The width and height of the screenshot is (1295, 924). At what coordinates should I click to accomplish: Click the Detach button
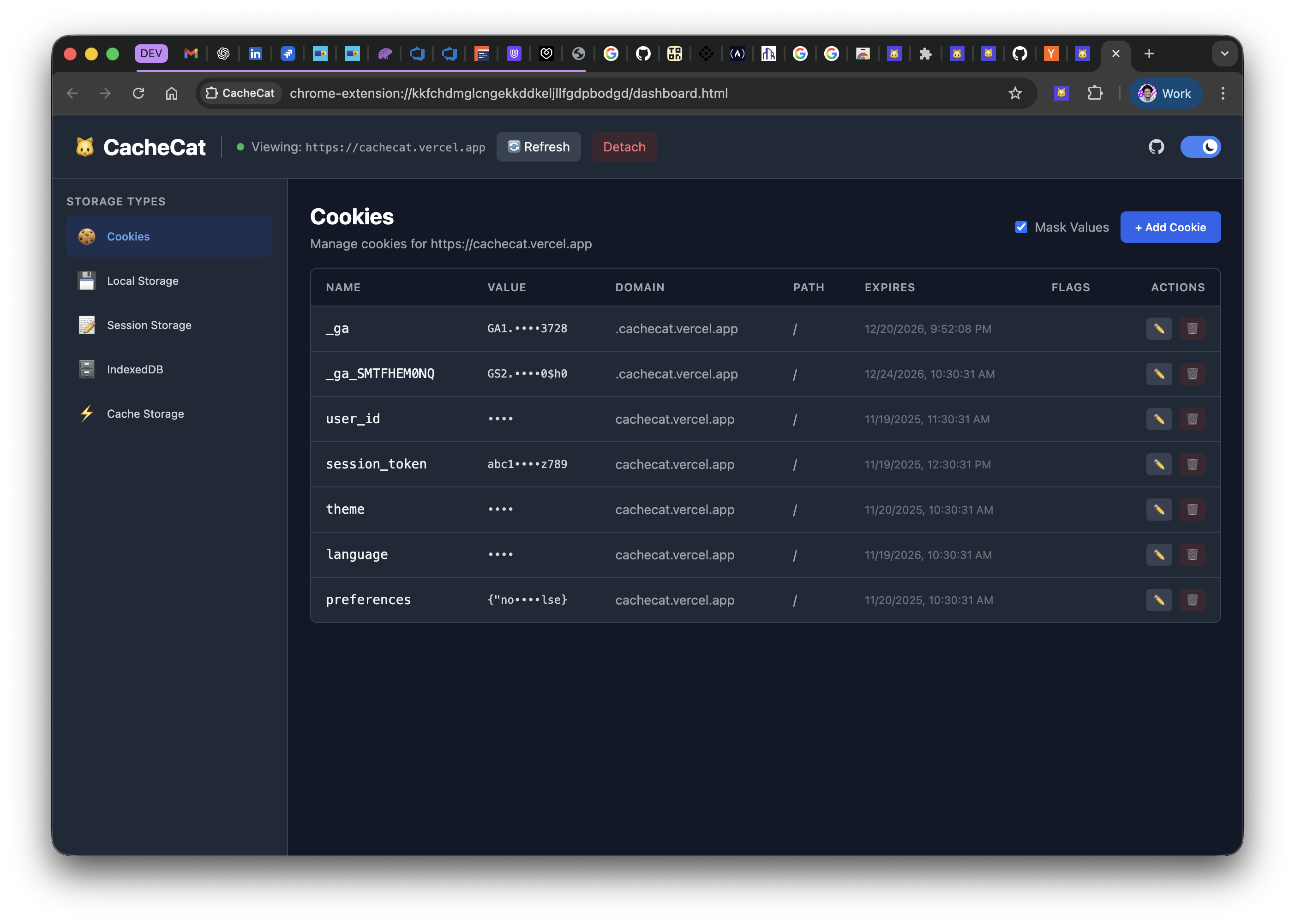click(x=624, y=147)
